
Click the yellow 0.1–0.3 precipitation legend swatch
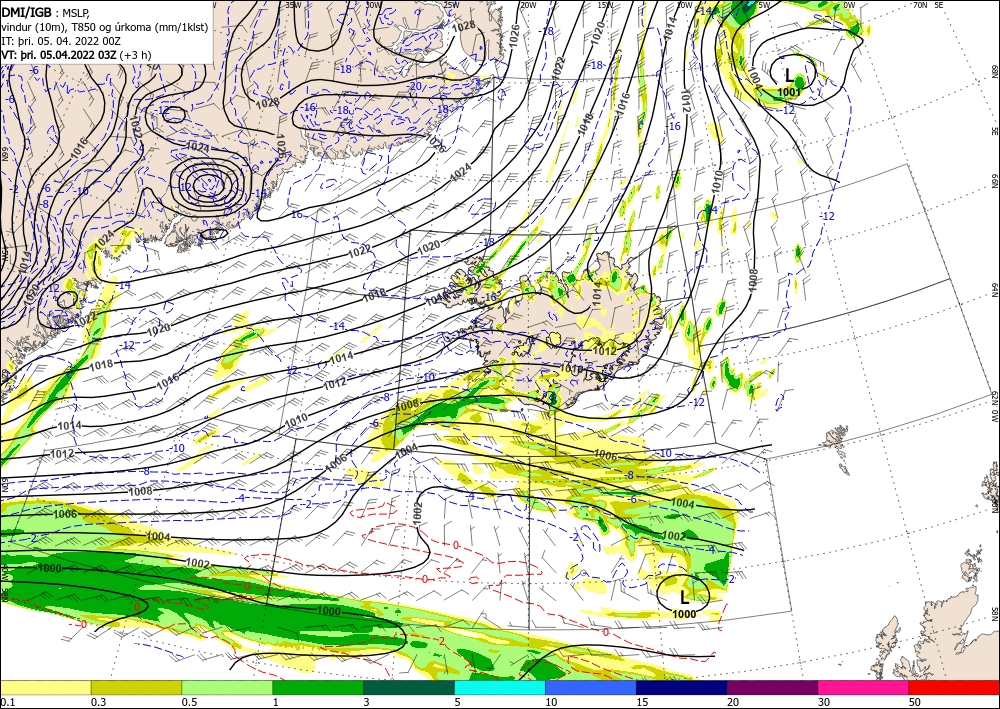click(45, 687)
